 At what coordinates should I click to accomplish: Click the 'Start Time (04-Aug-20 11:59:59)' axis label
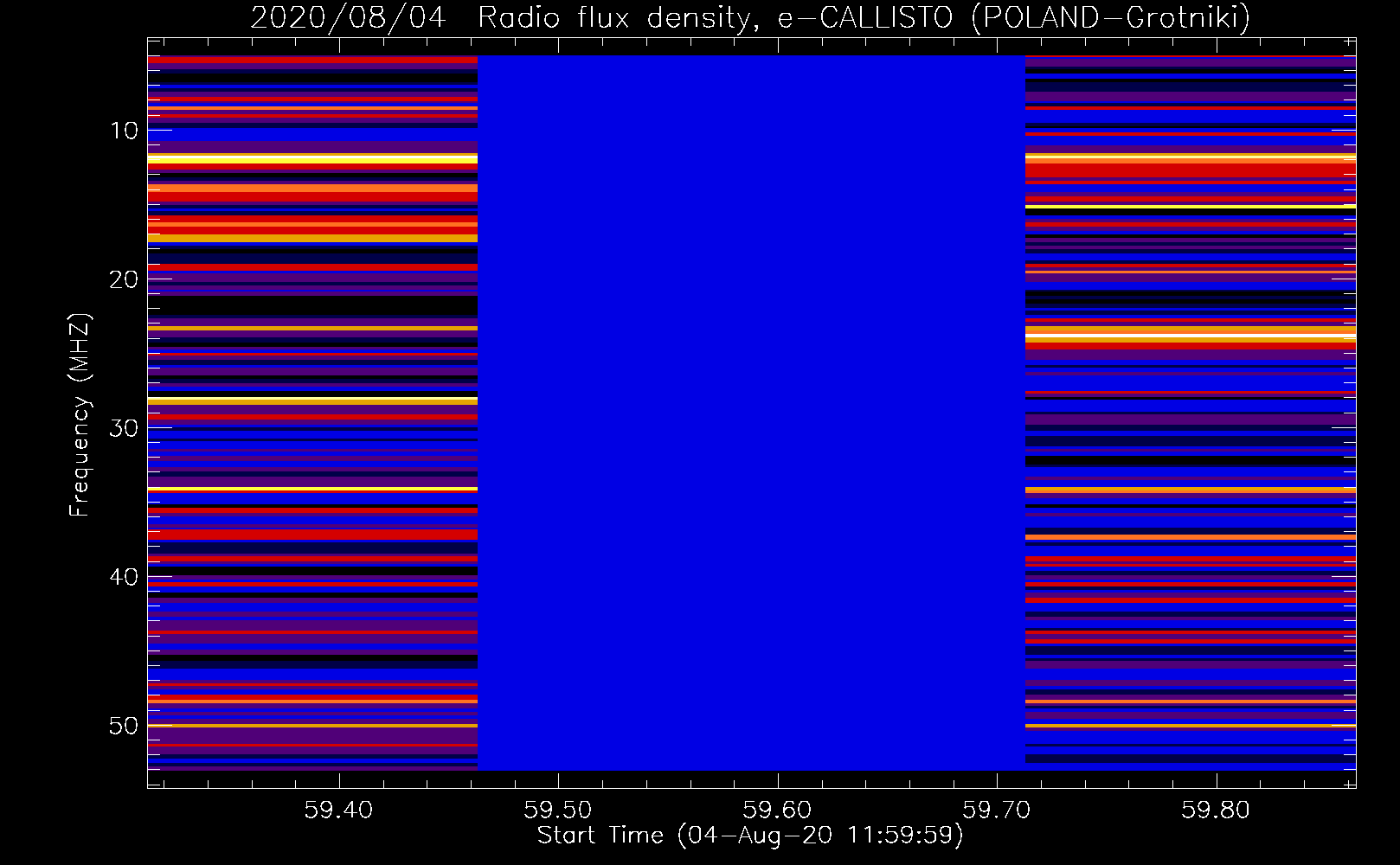(x=750, y=836)
